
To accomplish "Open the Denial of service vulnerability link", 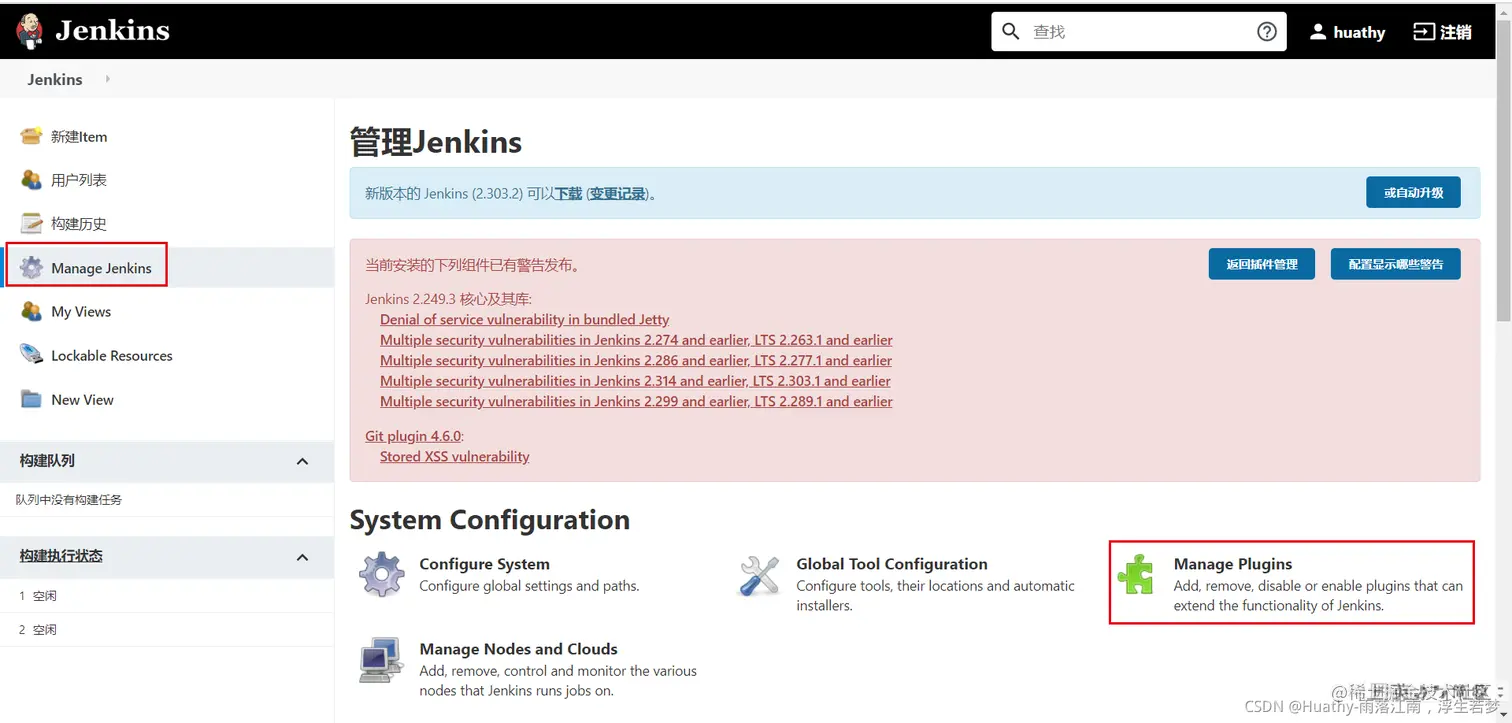I will tap(525, 320).
